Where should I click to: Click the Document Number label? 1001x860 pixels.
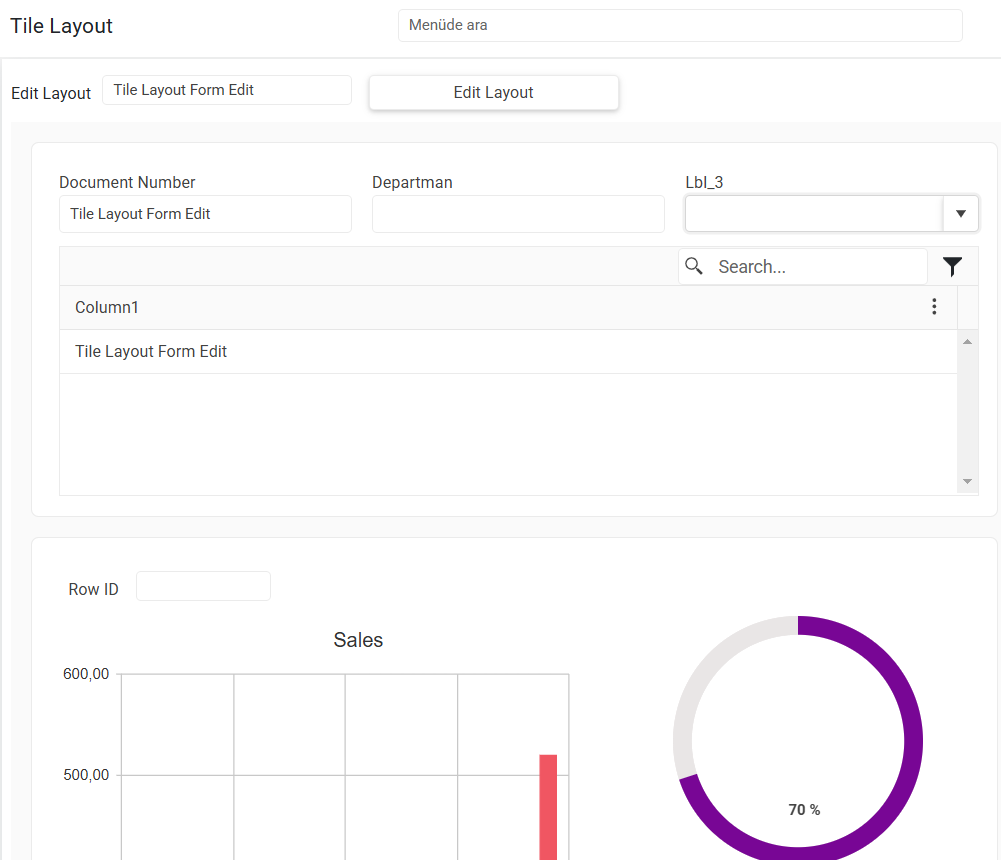tap(127, 183)
